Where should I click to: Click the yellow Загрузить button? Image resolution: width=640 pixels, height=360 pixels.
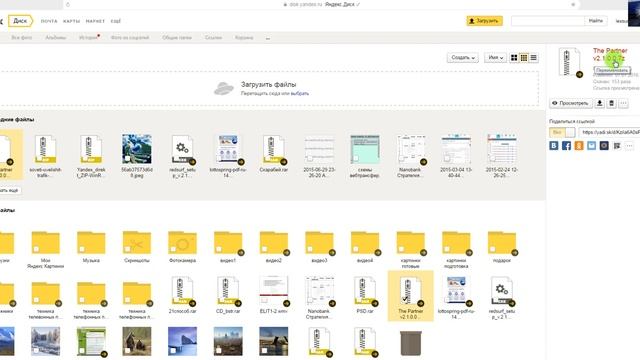pos(484,21)
